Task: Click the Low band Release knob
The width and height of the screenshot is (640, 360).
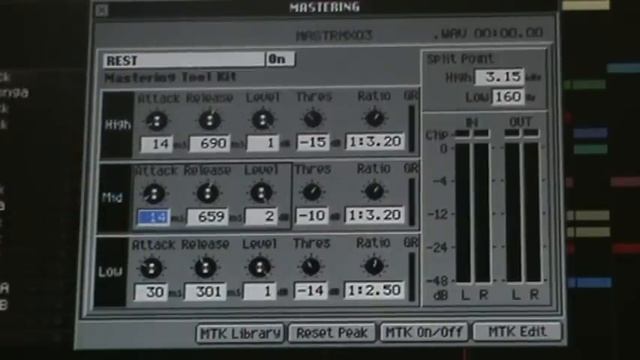Action: click(205, 268)
